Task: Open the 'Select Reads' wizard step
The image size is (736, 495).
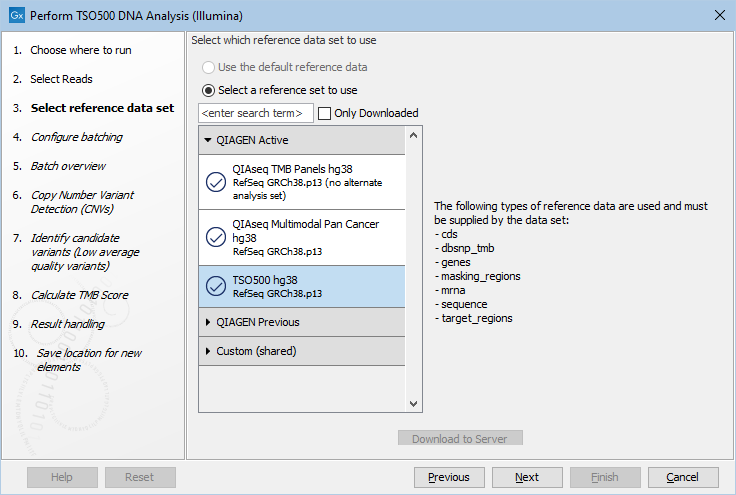Action: (x=61, y=79)
